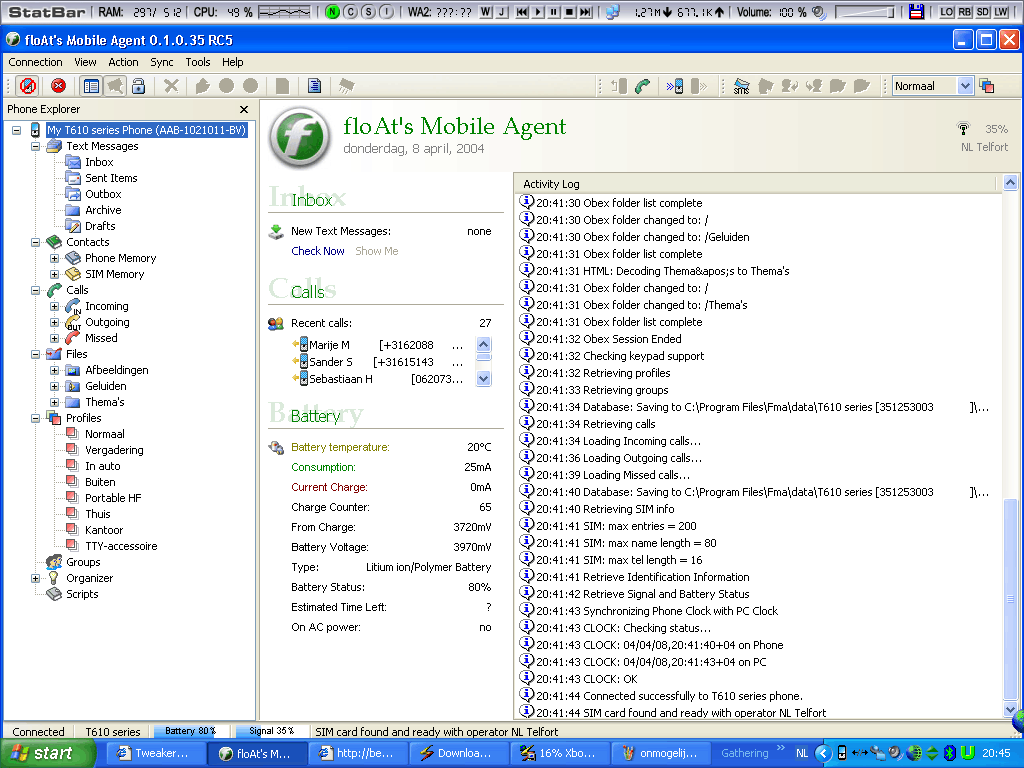Collapse the Text Messages tree node

click(x=35, y=146)
